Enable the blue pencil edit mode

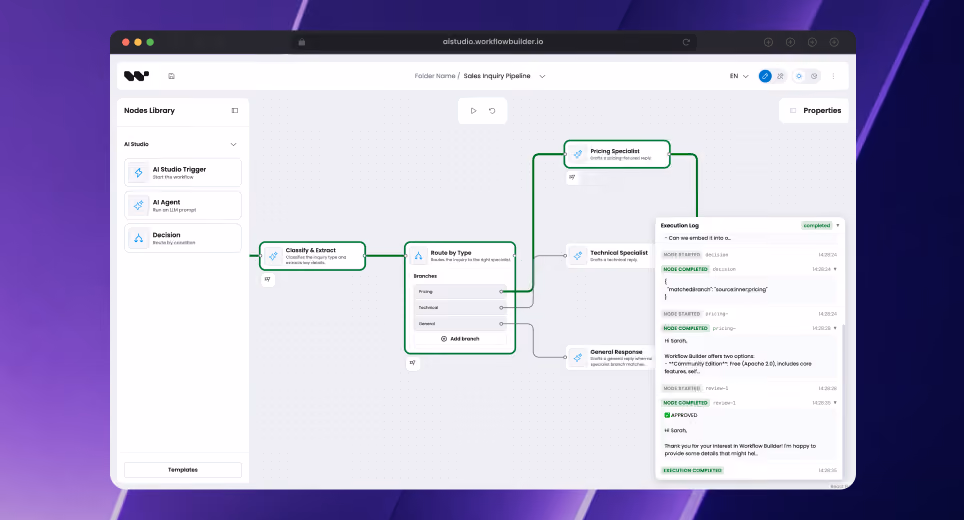765,76
